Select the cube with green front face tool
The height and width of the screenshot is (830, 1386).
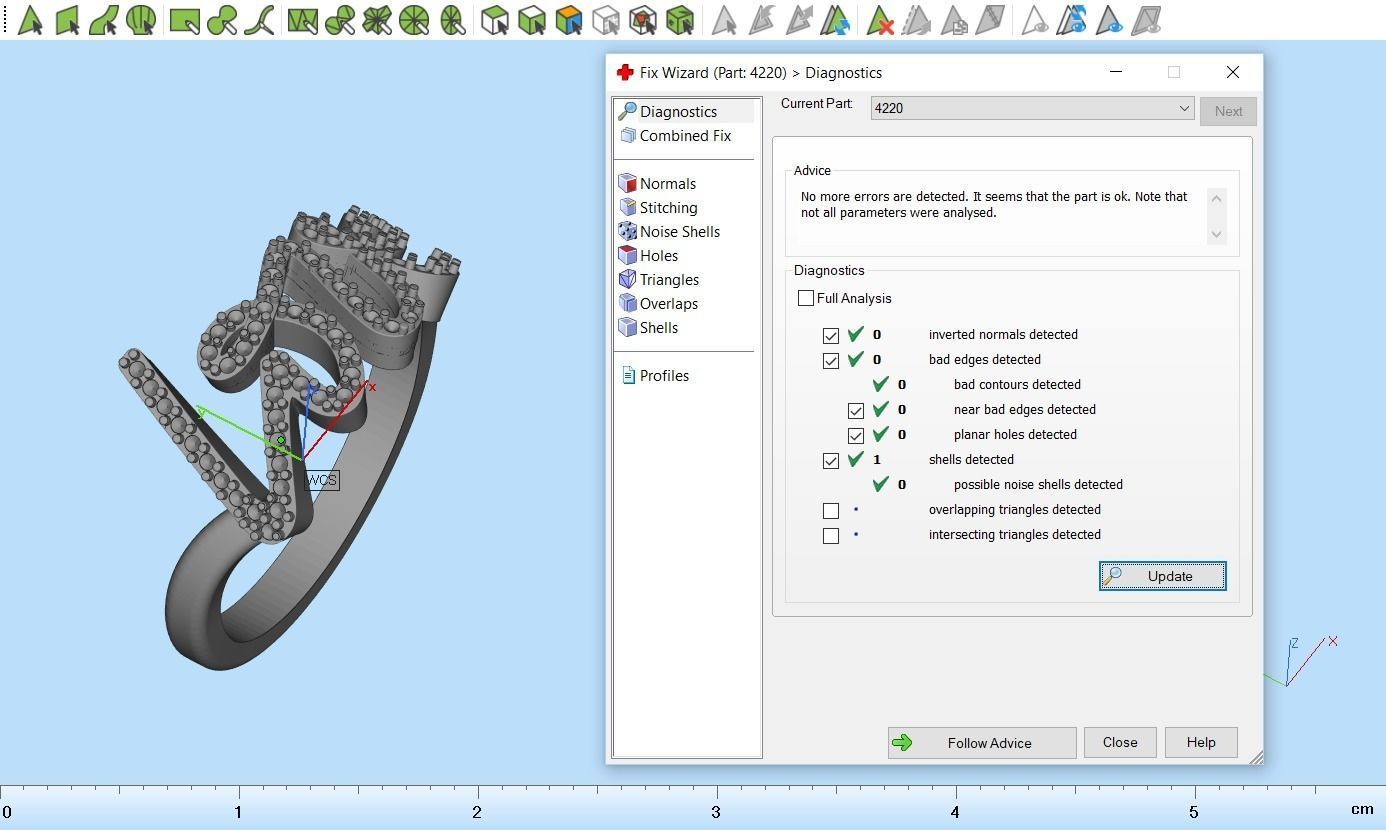click(532, 20)
